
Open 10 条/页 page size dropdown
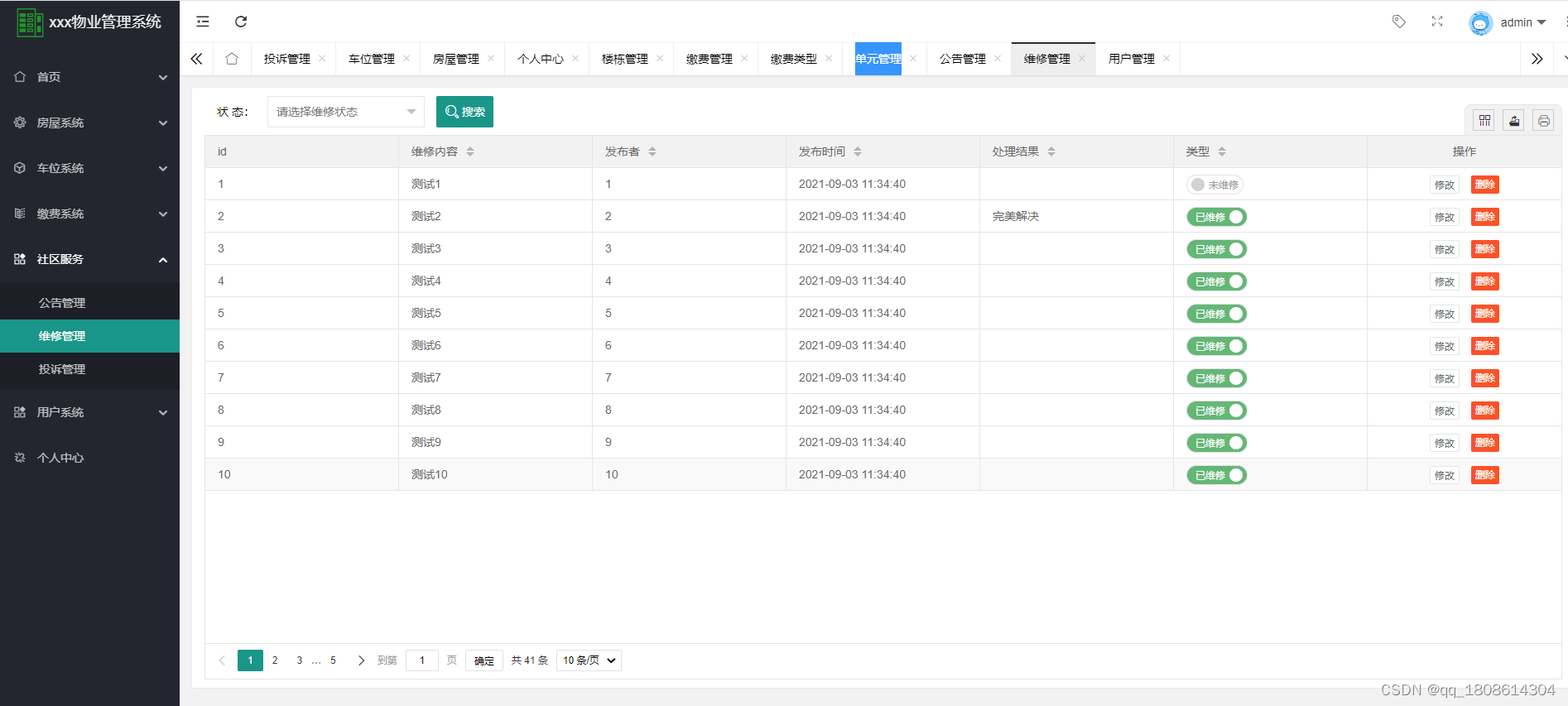tap(589, 660)
